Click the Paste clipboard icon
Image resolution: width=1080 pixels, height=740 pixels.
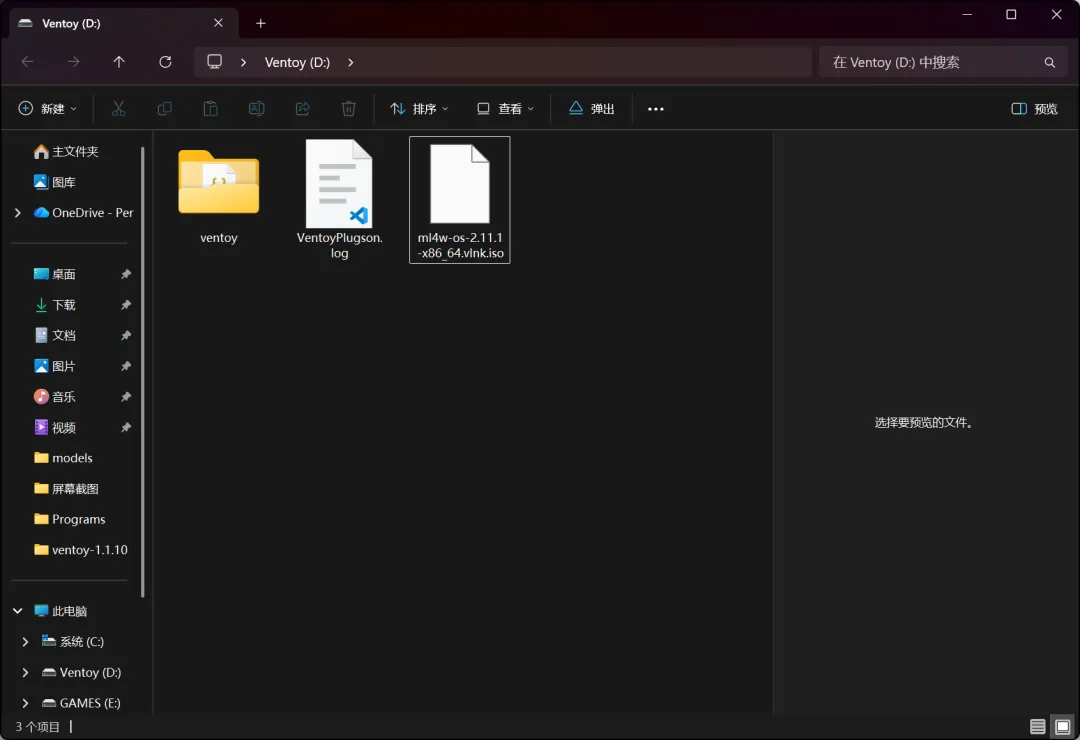211,109
